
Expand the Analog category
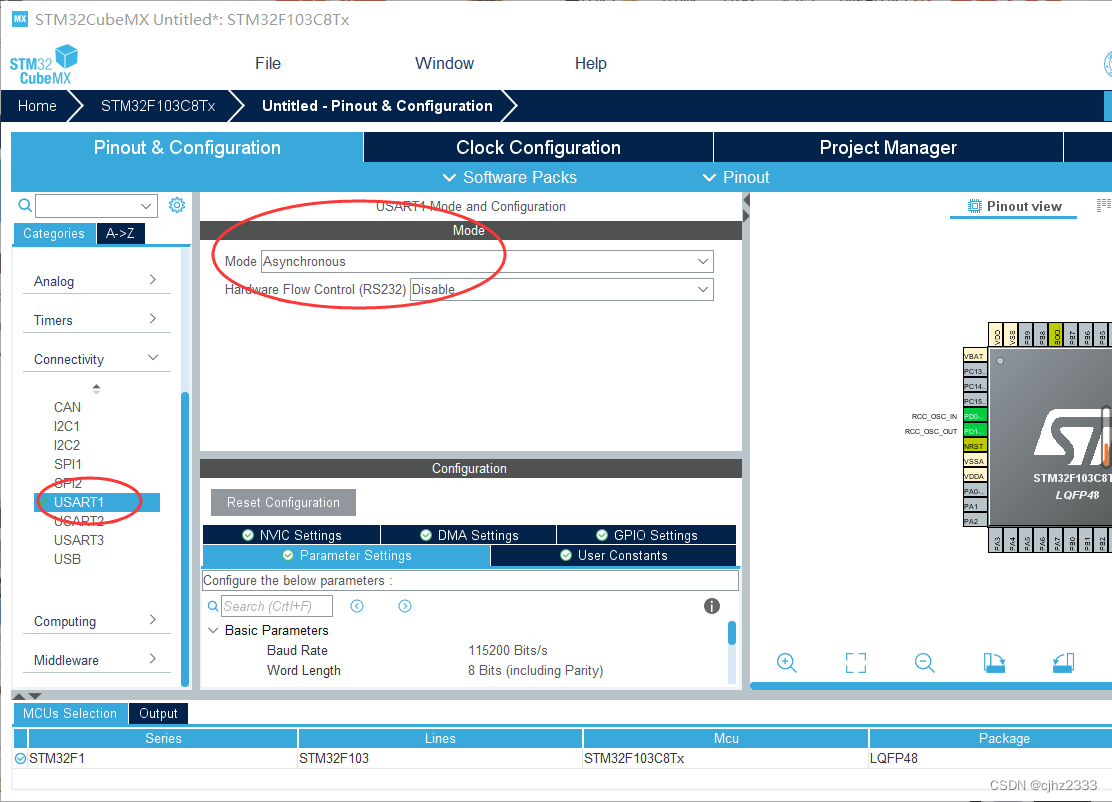pos(95,281)
